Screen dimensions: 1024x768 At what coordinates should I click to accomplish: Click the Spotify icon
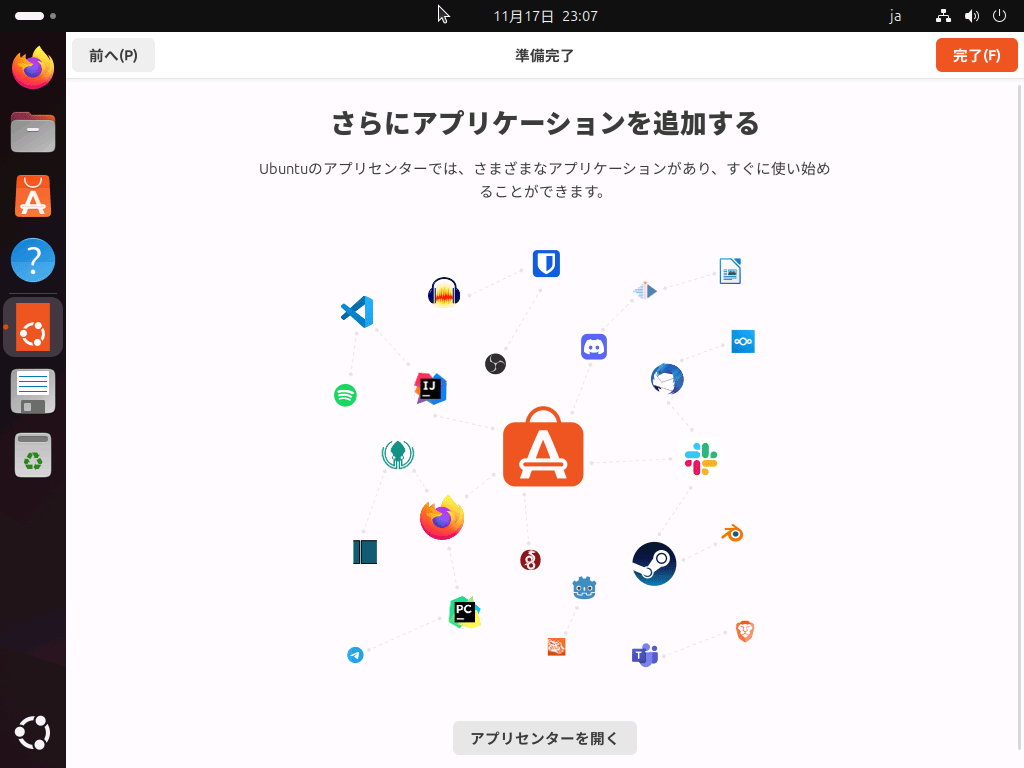click(345, 395)
